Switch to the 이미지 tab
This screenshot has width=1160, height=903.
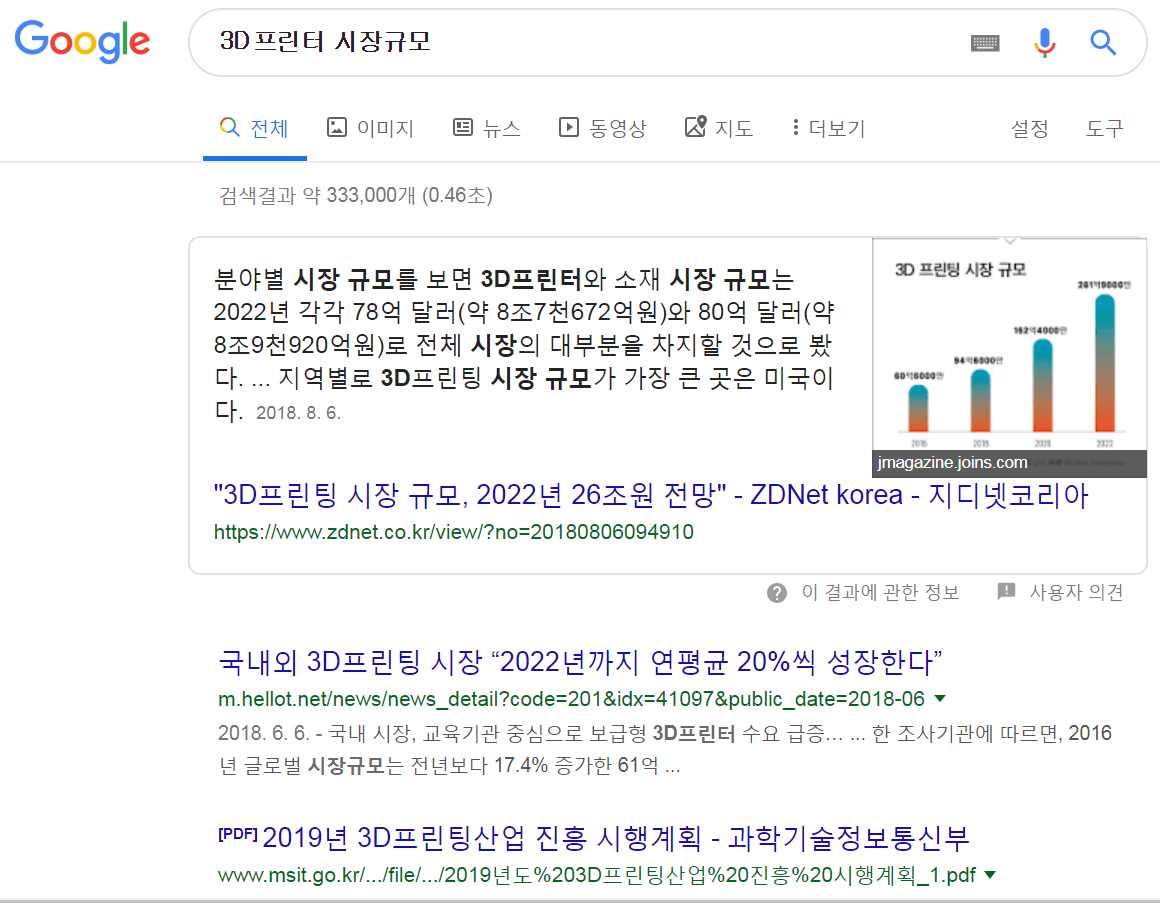click(x=370, y=128)
